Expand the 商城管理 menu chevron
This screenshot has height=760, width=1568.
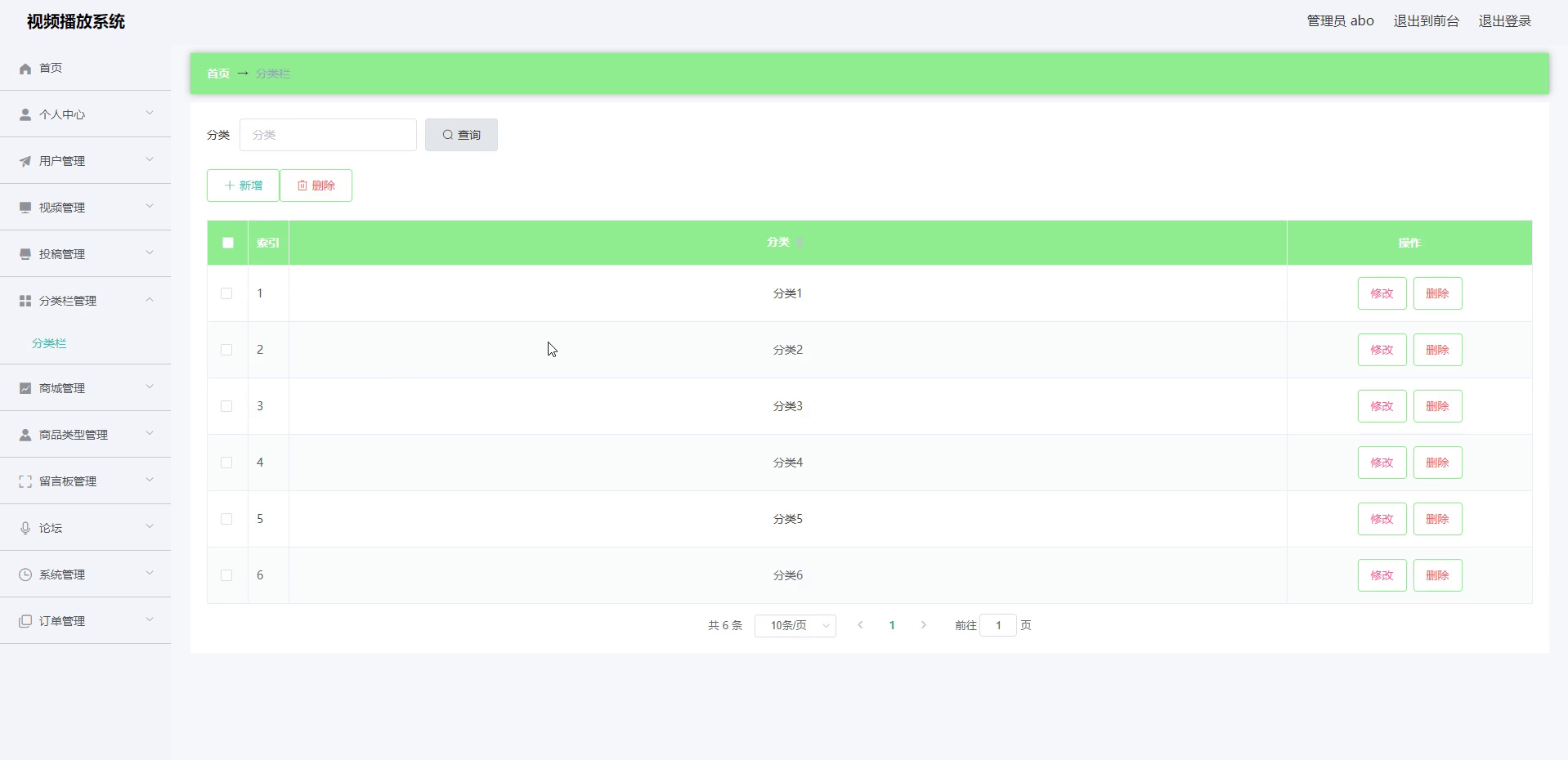(x=150, y=387)
